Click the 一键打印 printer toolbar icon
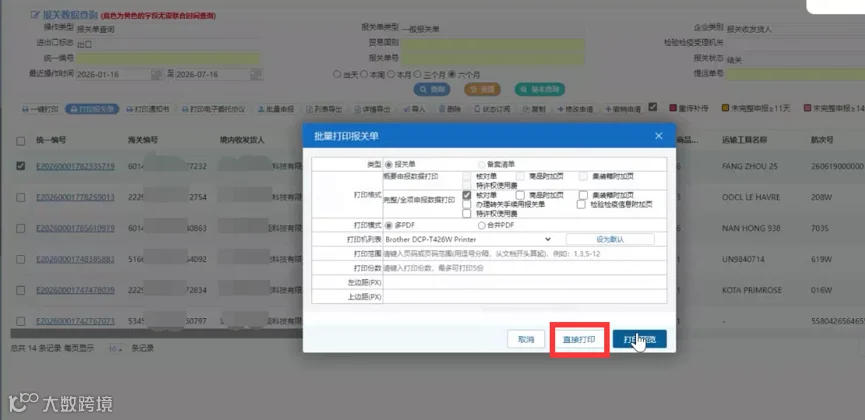 [x=25, y=109]
